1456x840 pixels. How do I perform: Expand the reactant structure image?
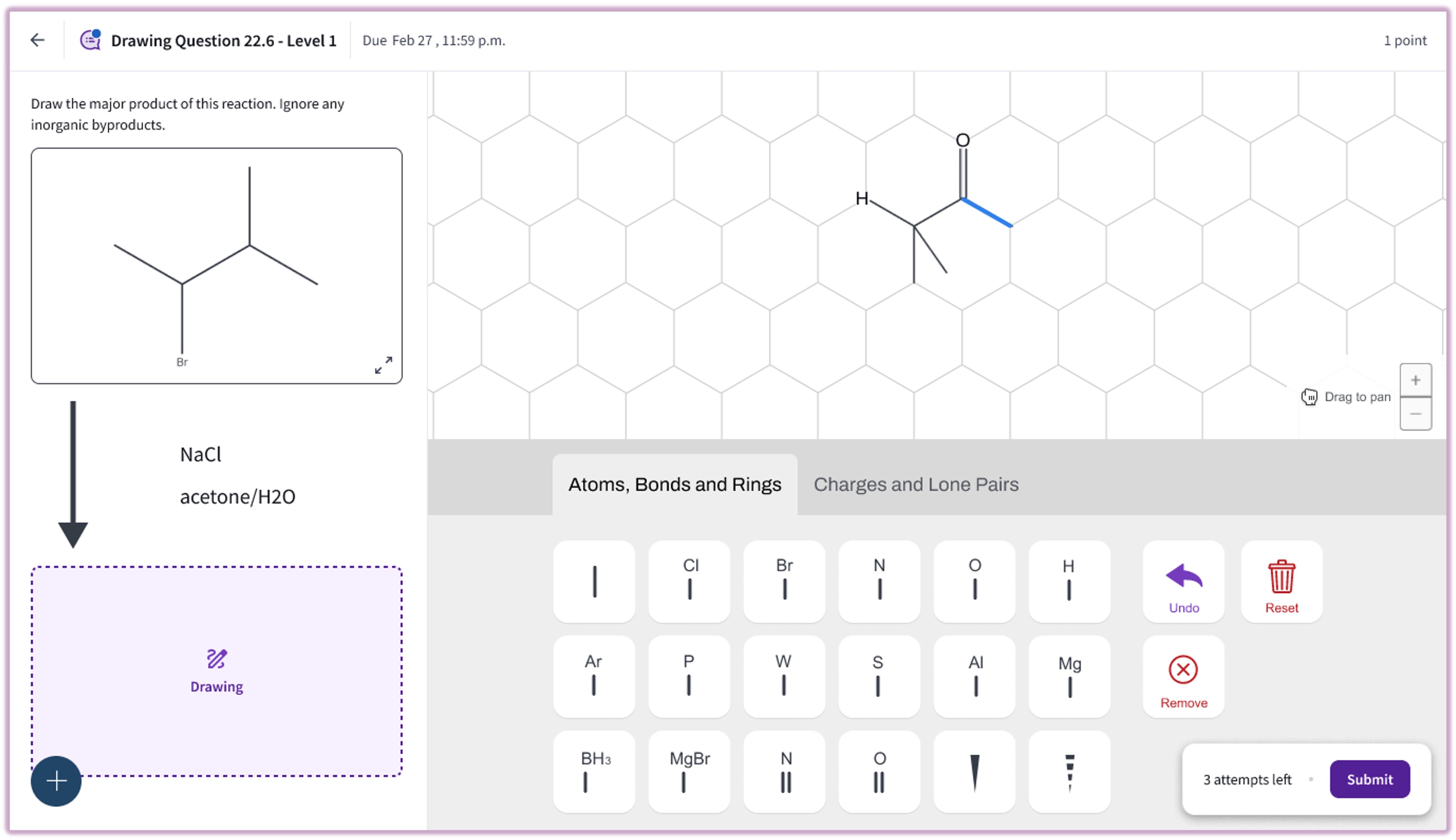[383, 365]
